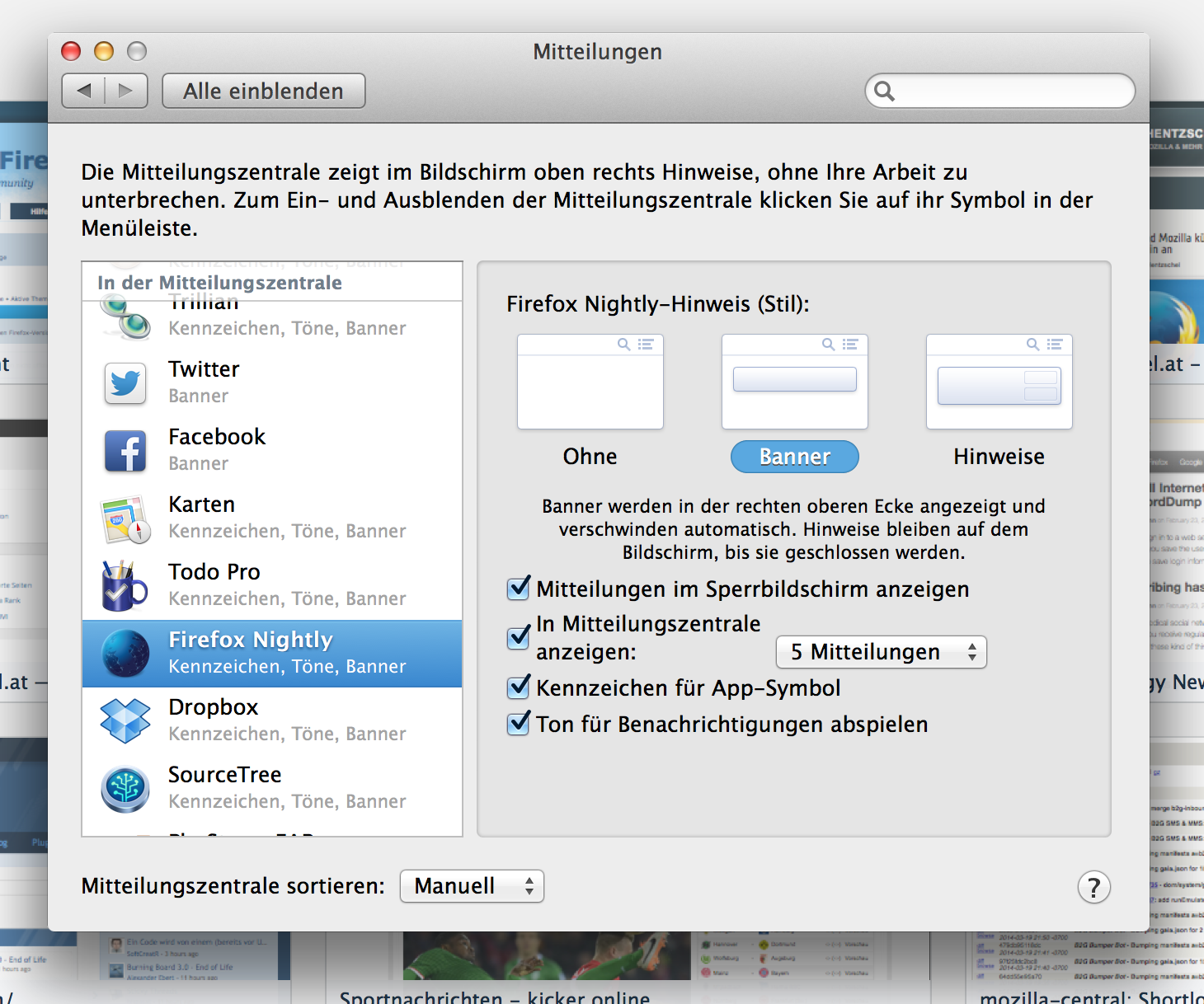
Task: Select Todo Pro in the app list
Action: pos(272,586)
